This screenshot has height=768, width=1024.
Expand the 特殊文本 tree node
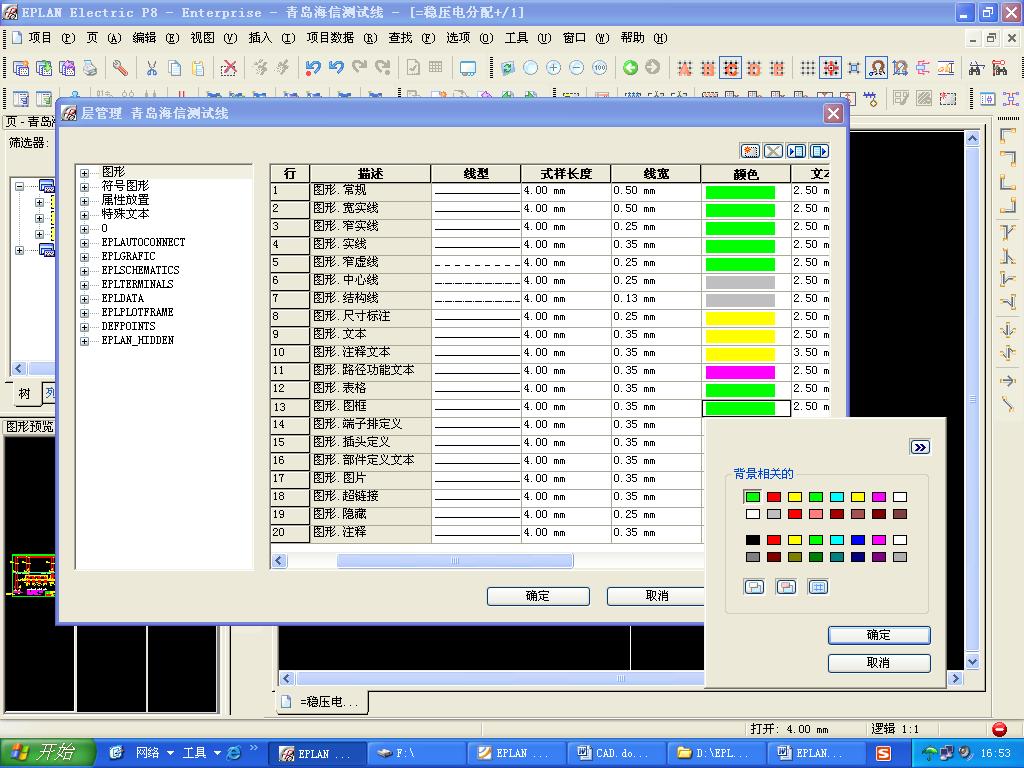[84, 215]
